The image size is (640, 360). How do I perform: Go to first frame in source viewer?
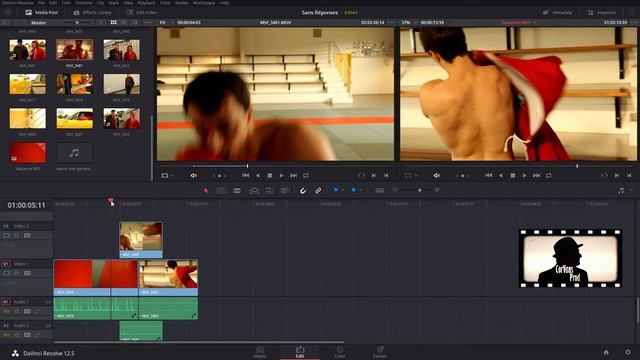point(245,176)
